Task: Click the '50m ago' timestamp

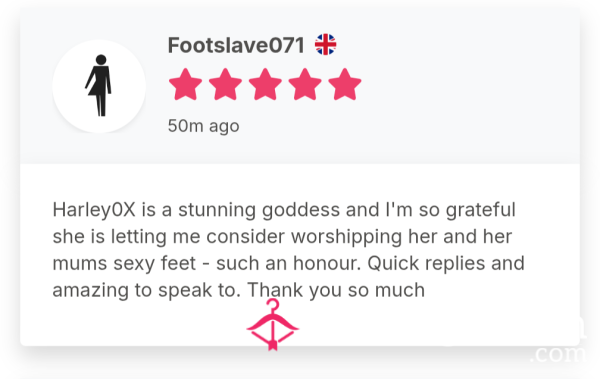Action: tap(204, 126)
